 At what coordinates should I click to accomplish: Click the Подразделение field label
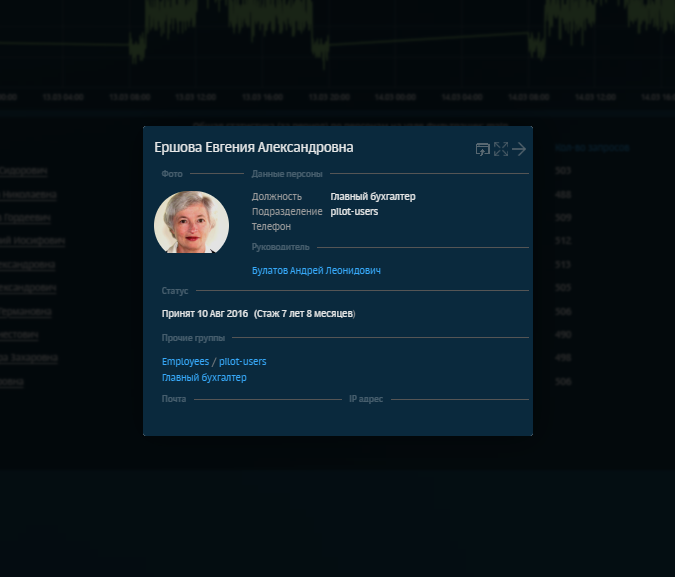coord(287,211)
